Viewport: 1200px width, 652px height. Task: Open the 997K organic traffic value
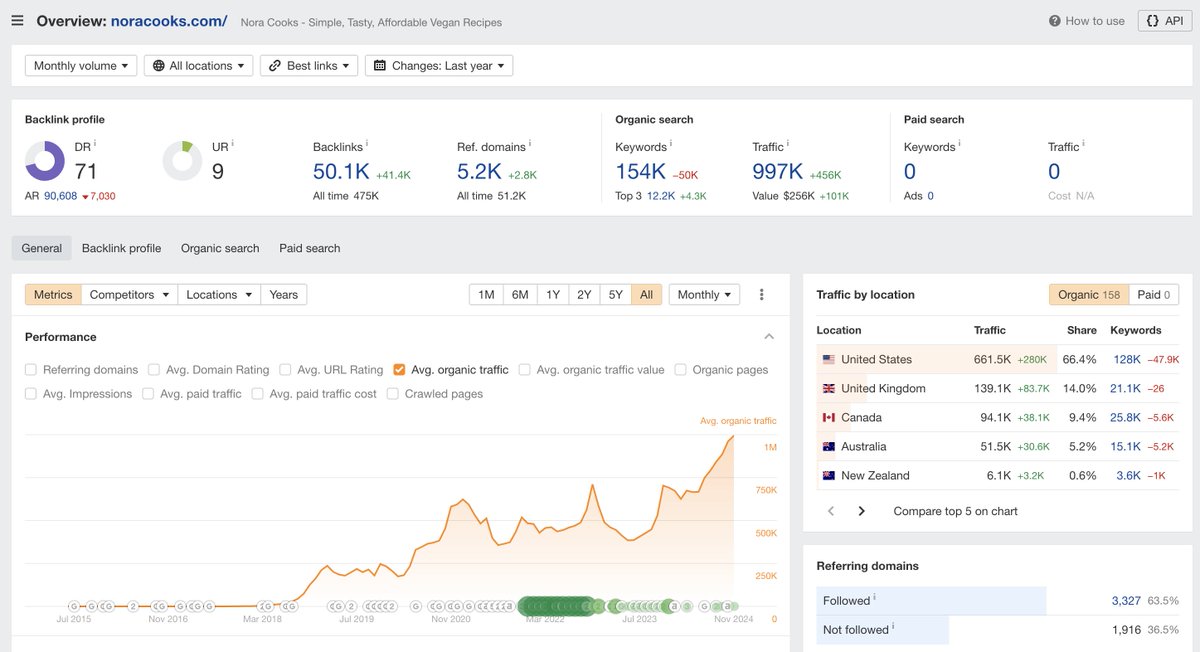click(x=778, y=172)
